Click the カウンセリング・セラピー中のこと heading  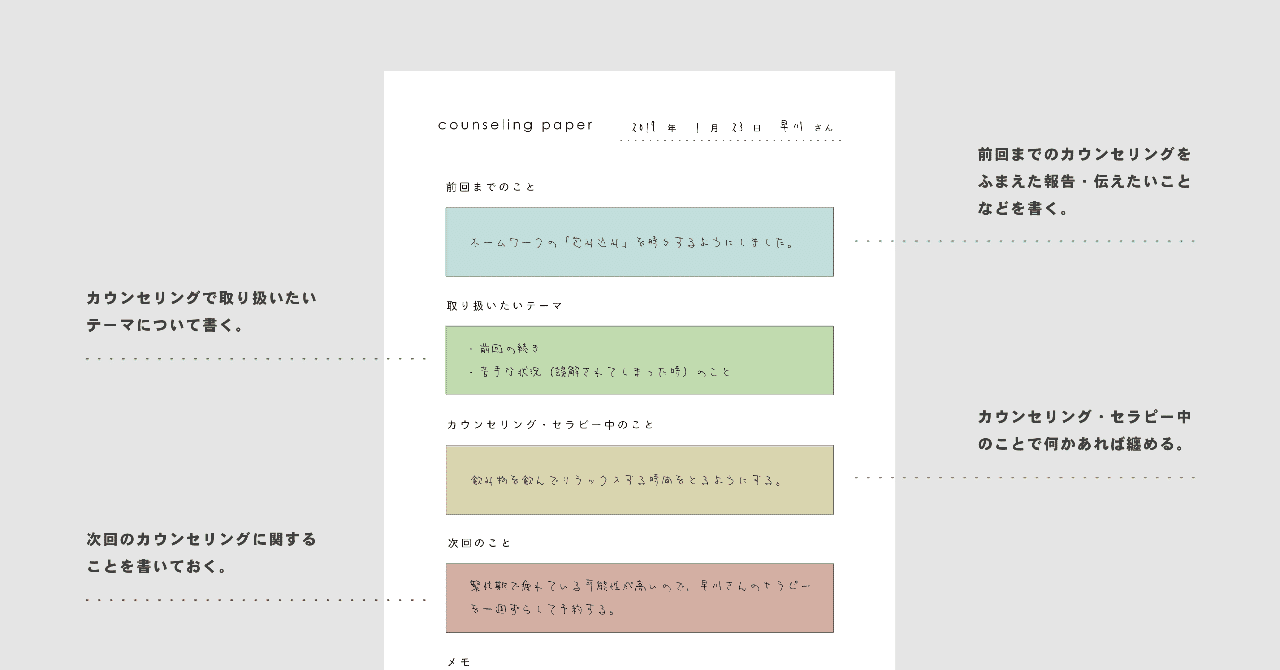click(550, 425)
